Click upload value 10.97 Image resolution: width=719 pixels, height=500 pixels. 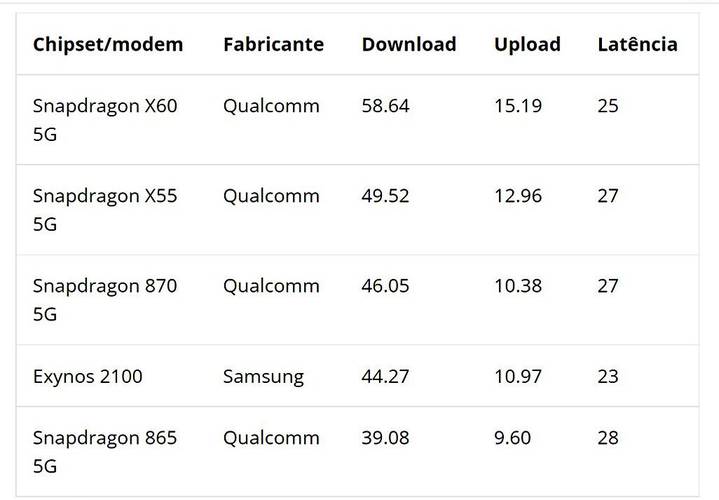click(x=518, y=377)
